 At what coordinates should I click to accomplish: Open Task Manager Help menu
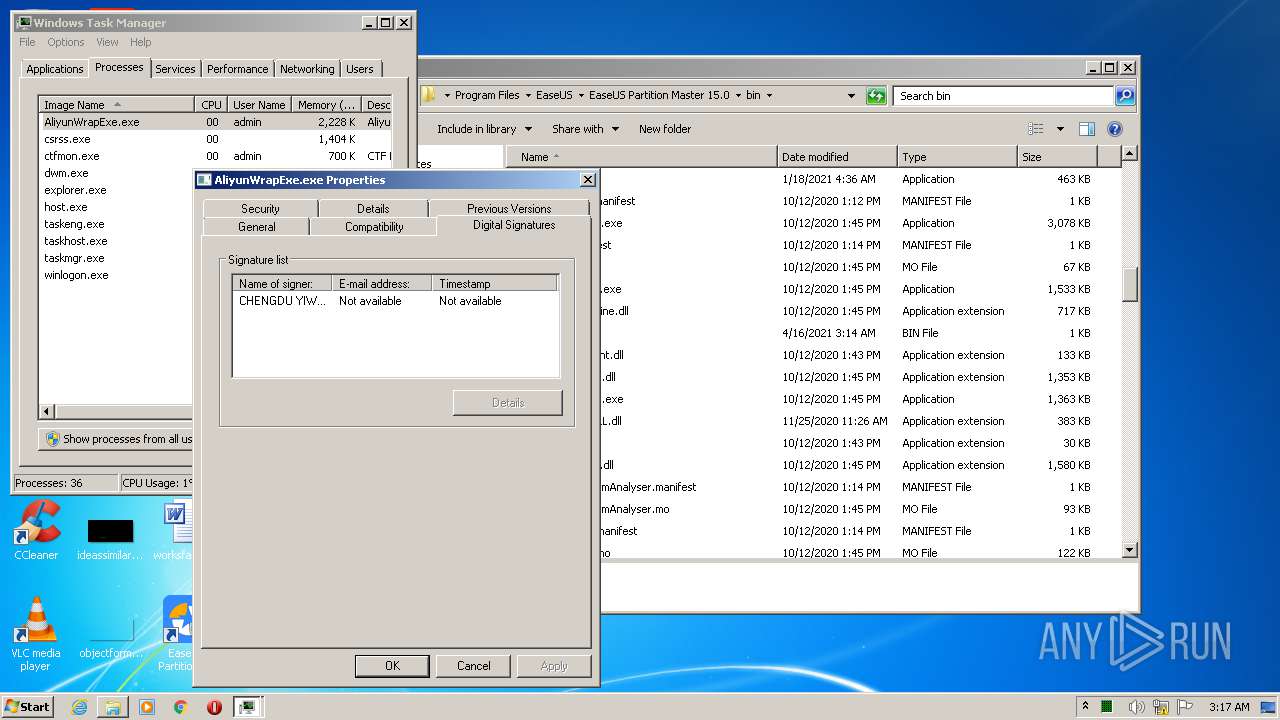tap(141, 42)
